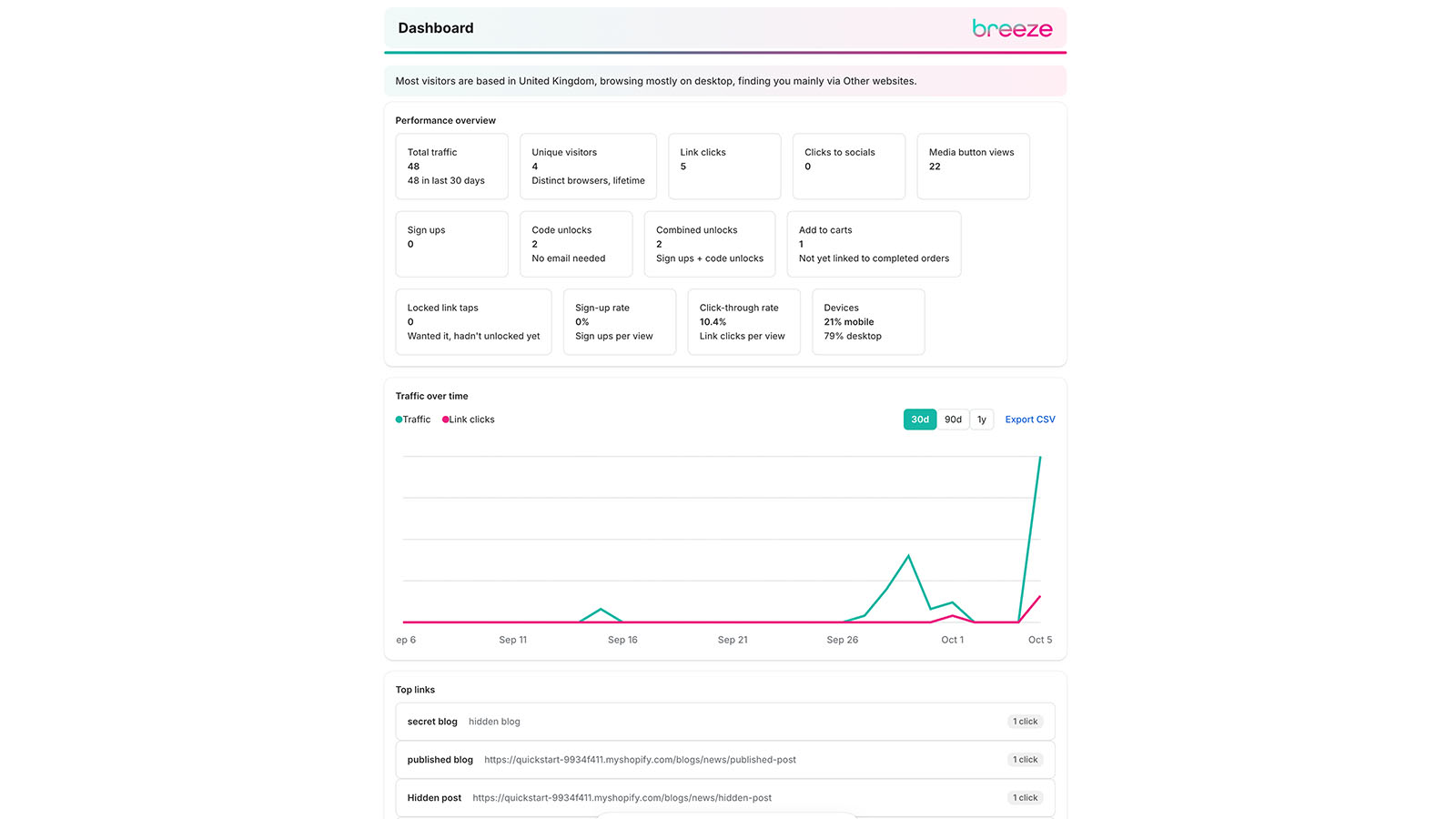Click the Code unlocks card
The width and height of the screenshot is (1456, 819).
[576, 244]
